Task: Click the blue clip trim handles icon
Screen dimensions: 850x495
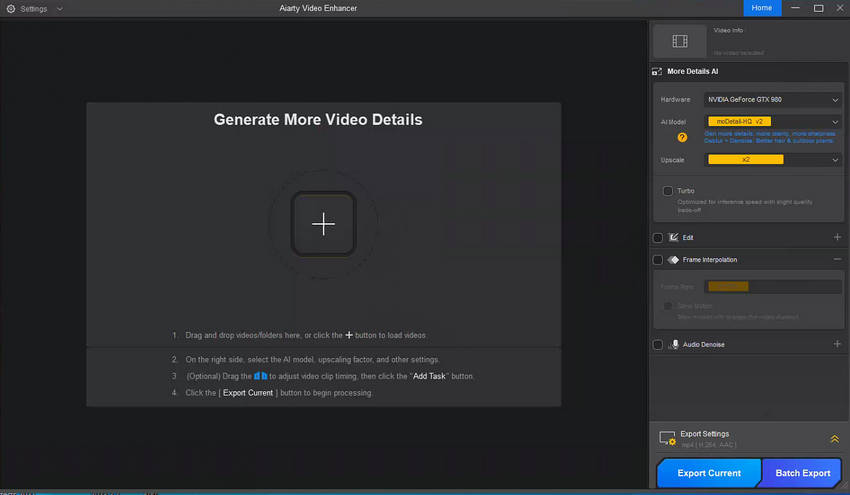Action: click(260, 375)
